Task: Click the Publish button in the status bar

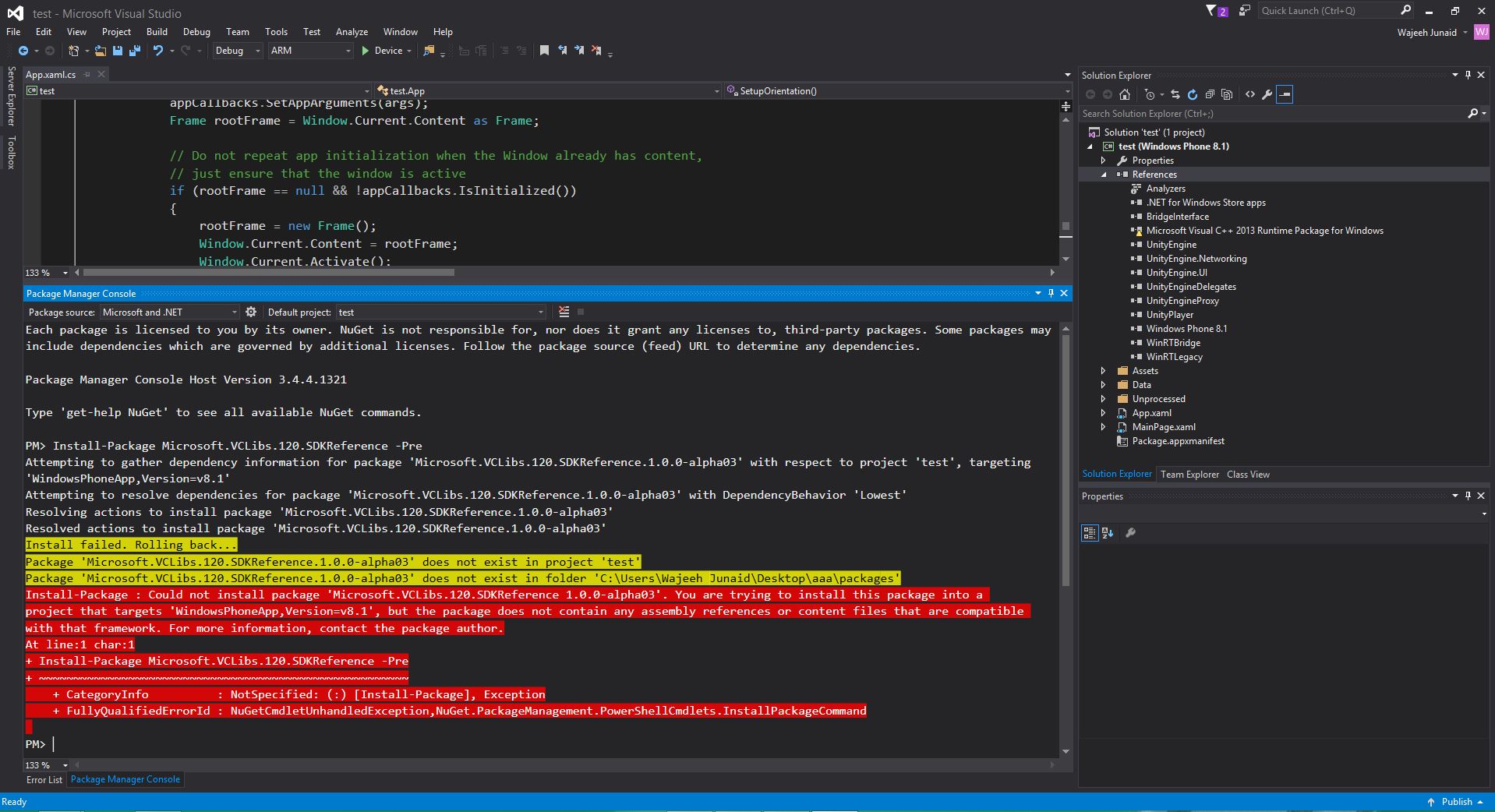Action: click(1456, 802)
